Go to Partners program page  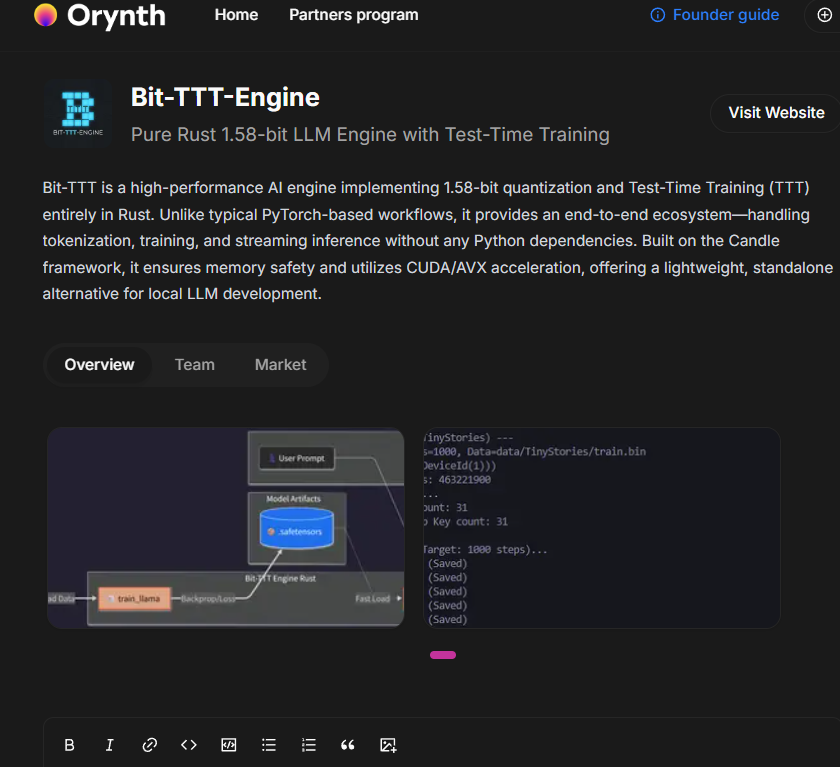tap(354, 15)
